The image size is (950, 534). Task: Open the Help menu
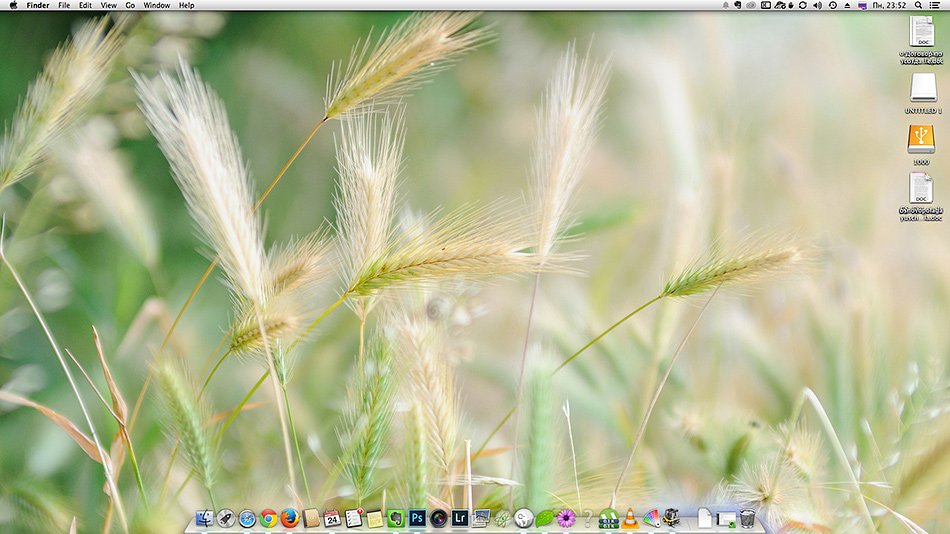point(187,5)
